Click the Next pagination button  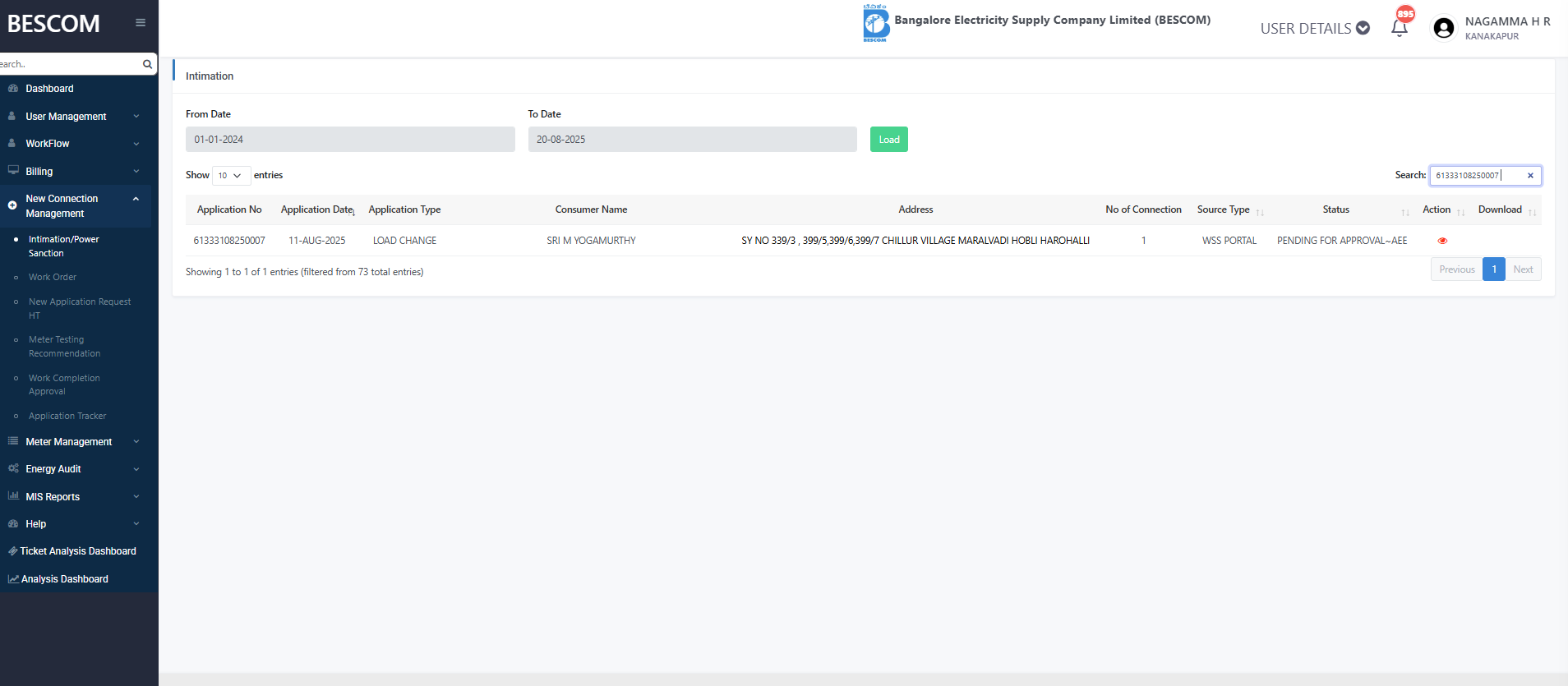1523,269
